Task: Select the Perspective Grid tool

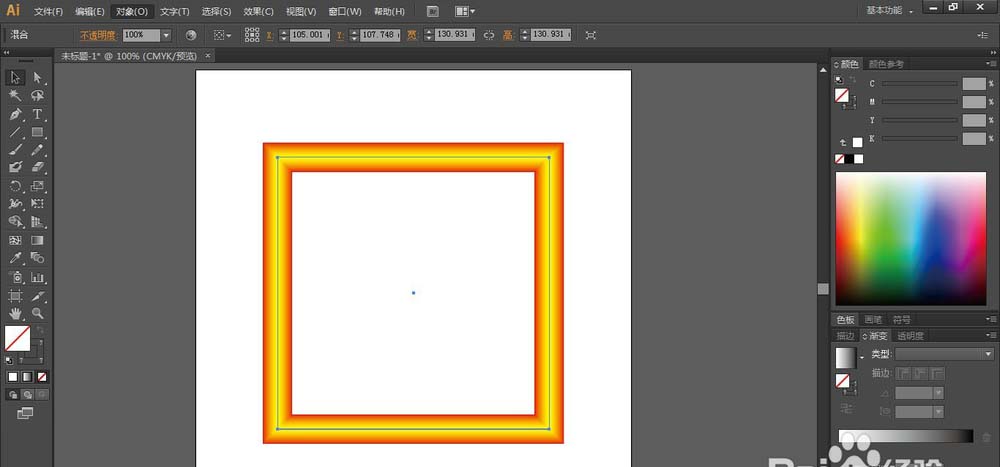Action: click(x=38, y=222)
